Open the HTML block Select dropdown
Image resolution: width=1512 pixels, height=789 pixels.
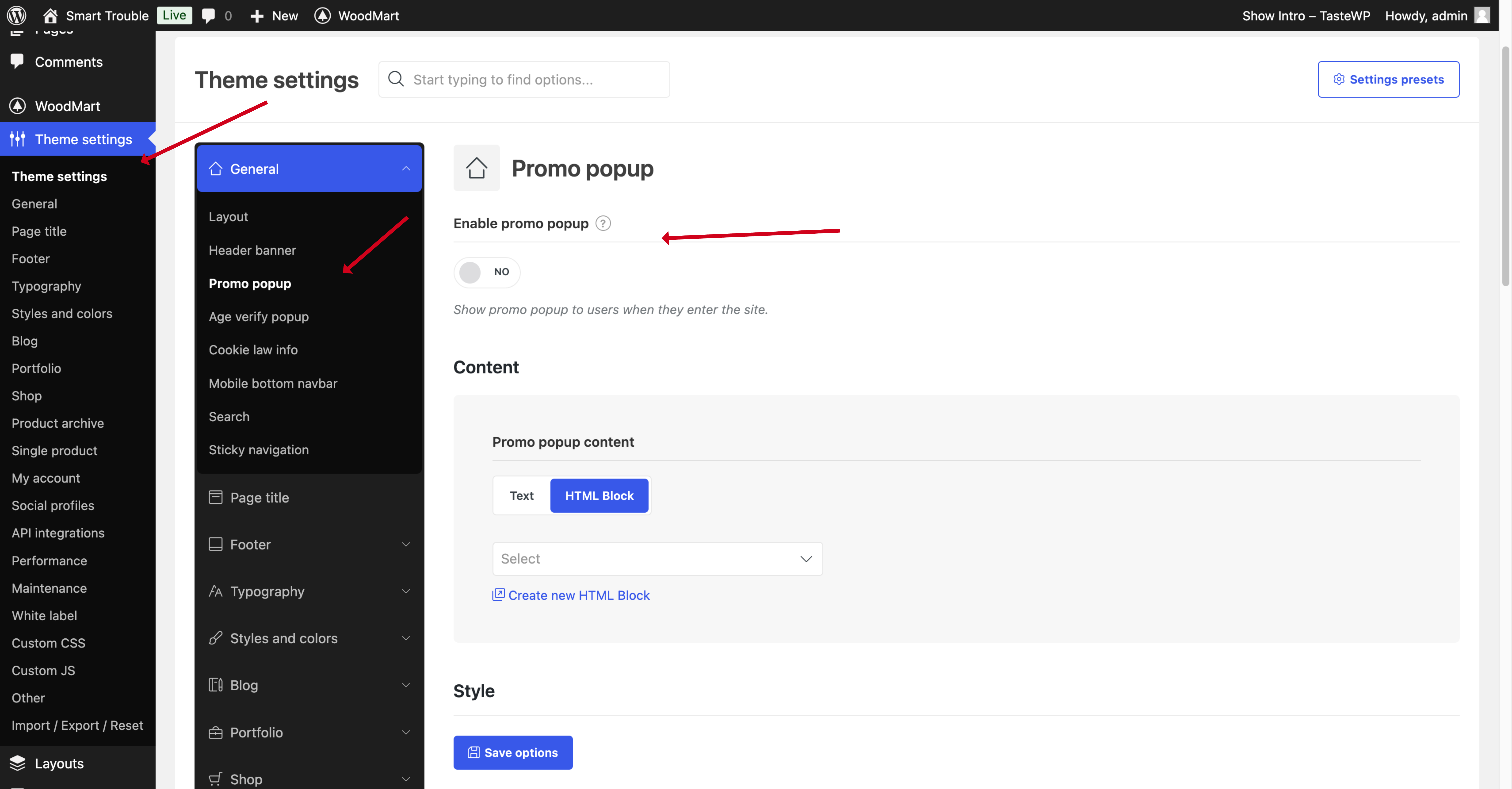657,559
